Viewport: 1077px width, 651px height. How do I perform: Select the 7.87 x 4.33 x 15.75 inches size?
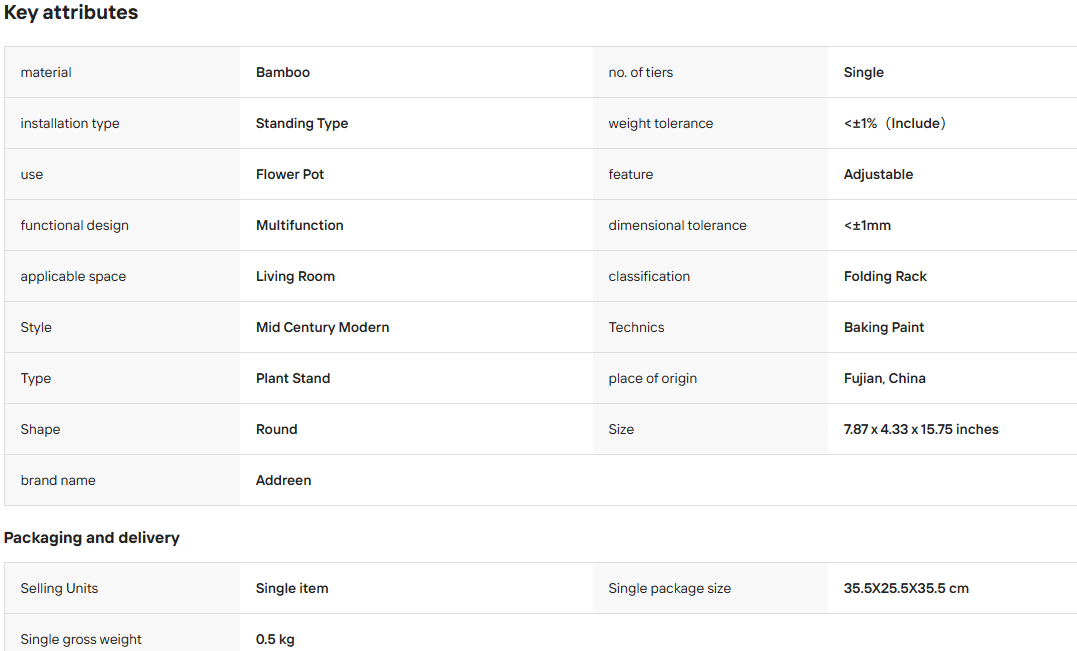[x=920, y=429]
